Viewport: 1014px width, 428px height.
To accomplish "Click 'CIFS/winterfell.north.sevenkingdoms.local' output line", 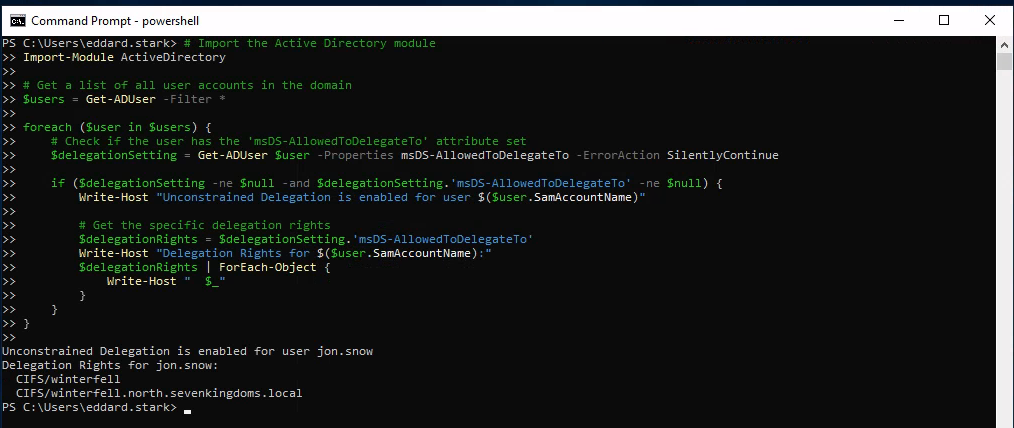I will 158,393.
